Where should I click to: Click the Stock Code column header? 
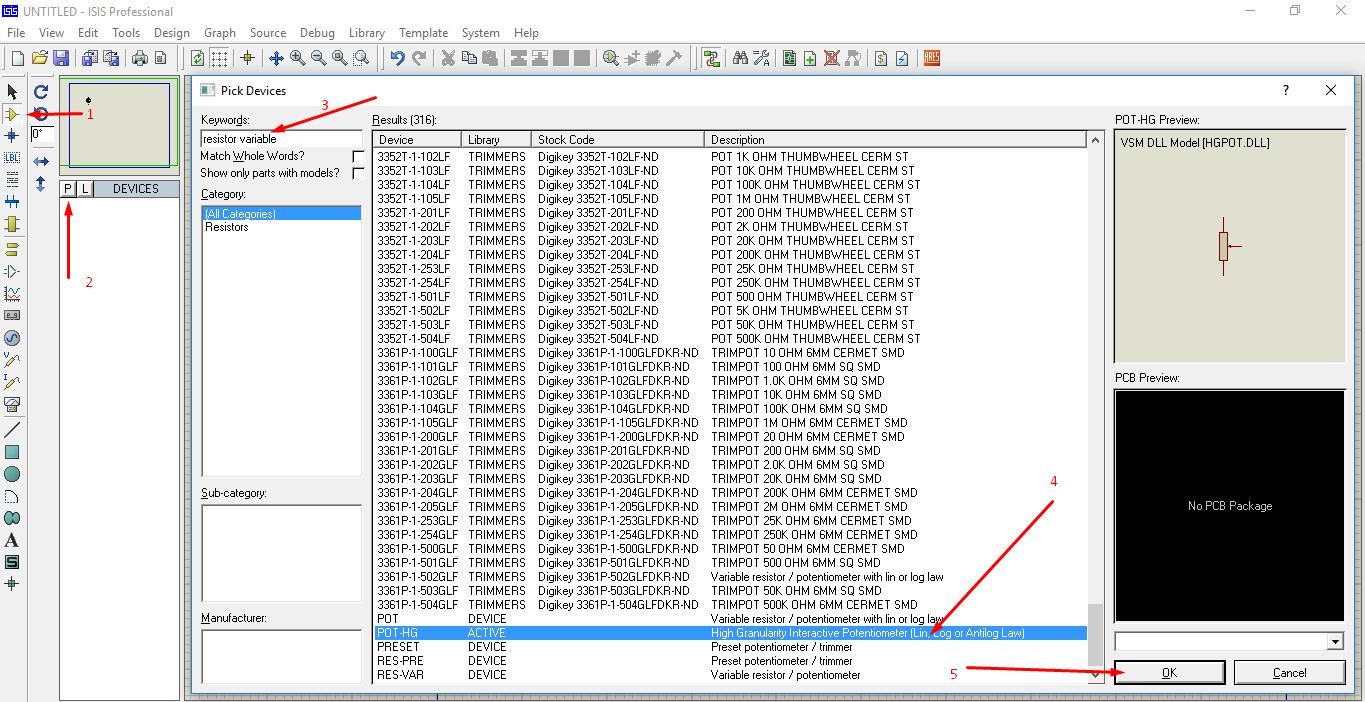point(617,139)
